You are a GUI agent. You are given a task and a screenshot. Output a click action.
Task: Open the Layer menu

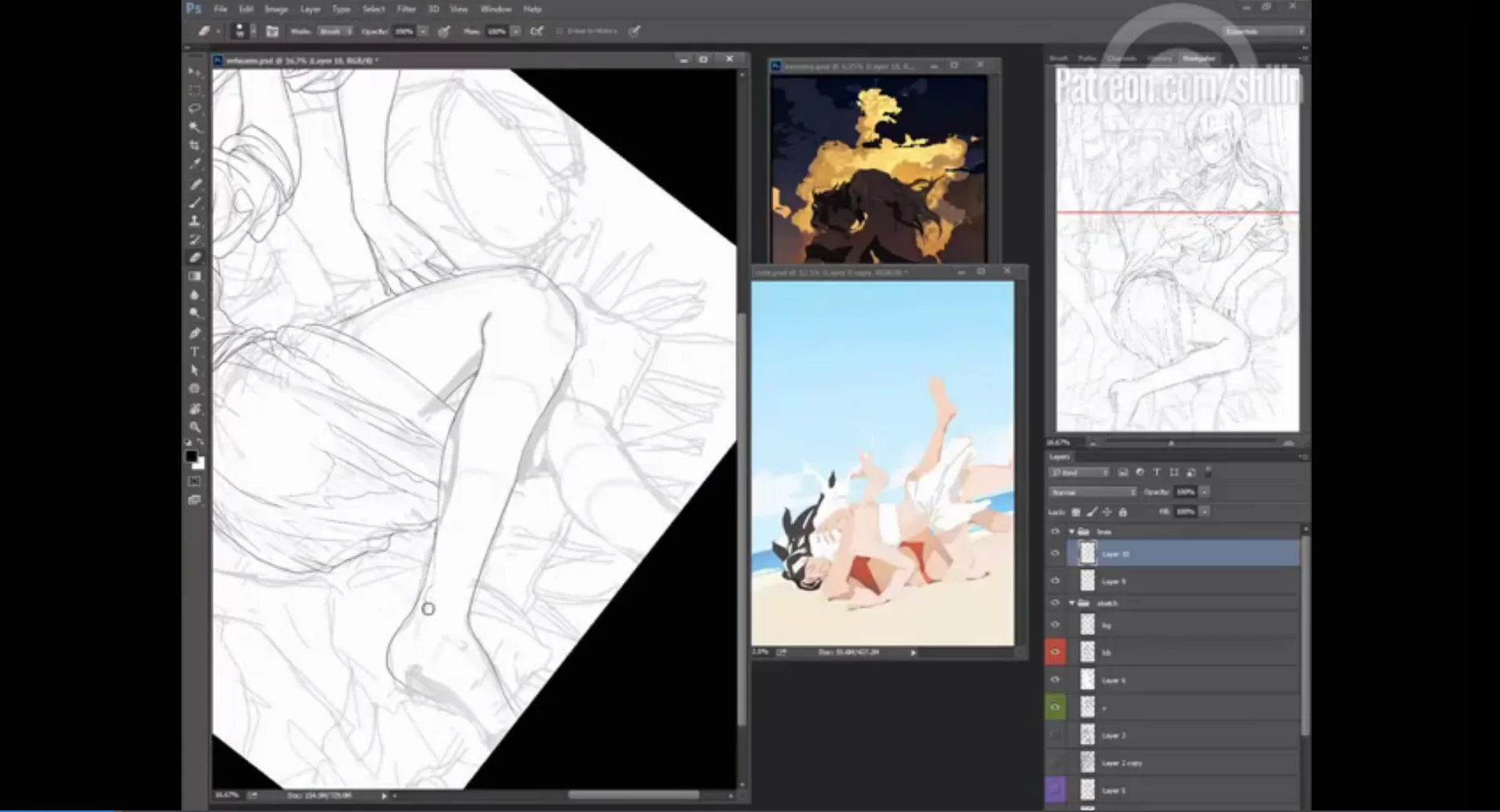pos(310,9)
